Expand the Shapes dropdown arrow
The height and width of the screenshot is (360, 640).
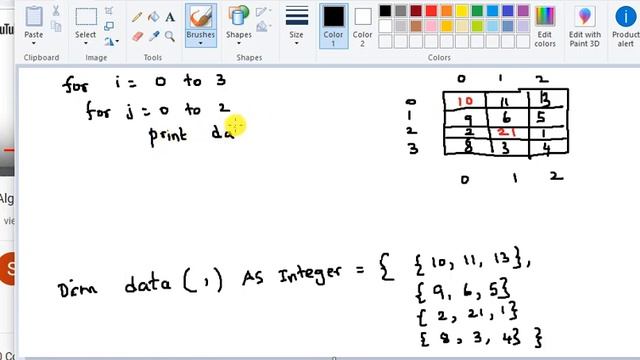tap(239, 43)
